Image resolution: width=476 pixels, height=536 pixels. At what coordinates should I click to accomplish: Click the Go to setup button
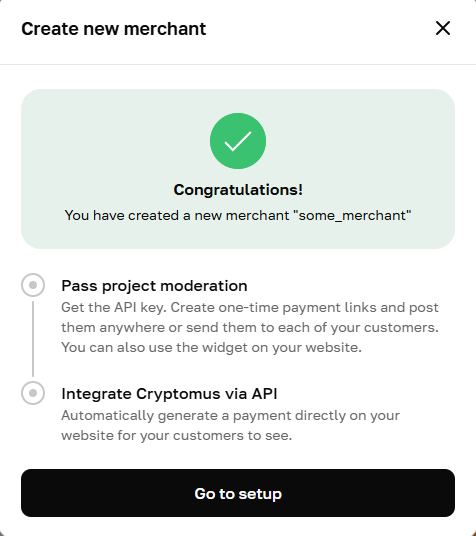tap(238, 493)
